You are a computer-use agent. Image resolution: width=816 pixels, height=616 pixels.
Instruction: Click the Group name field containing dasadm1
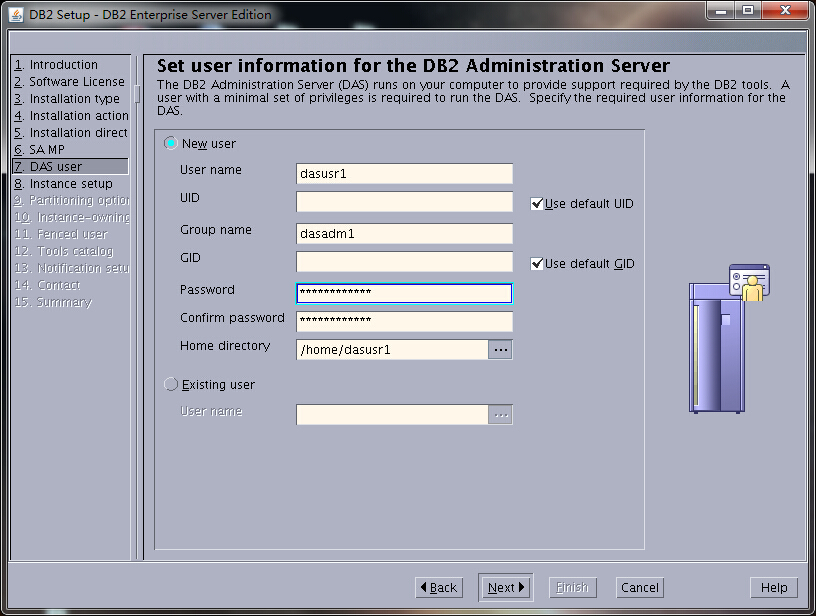[404, 234]
